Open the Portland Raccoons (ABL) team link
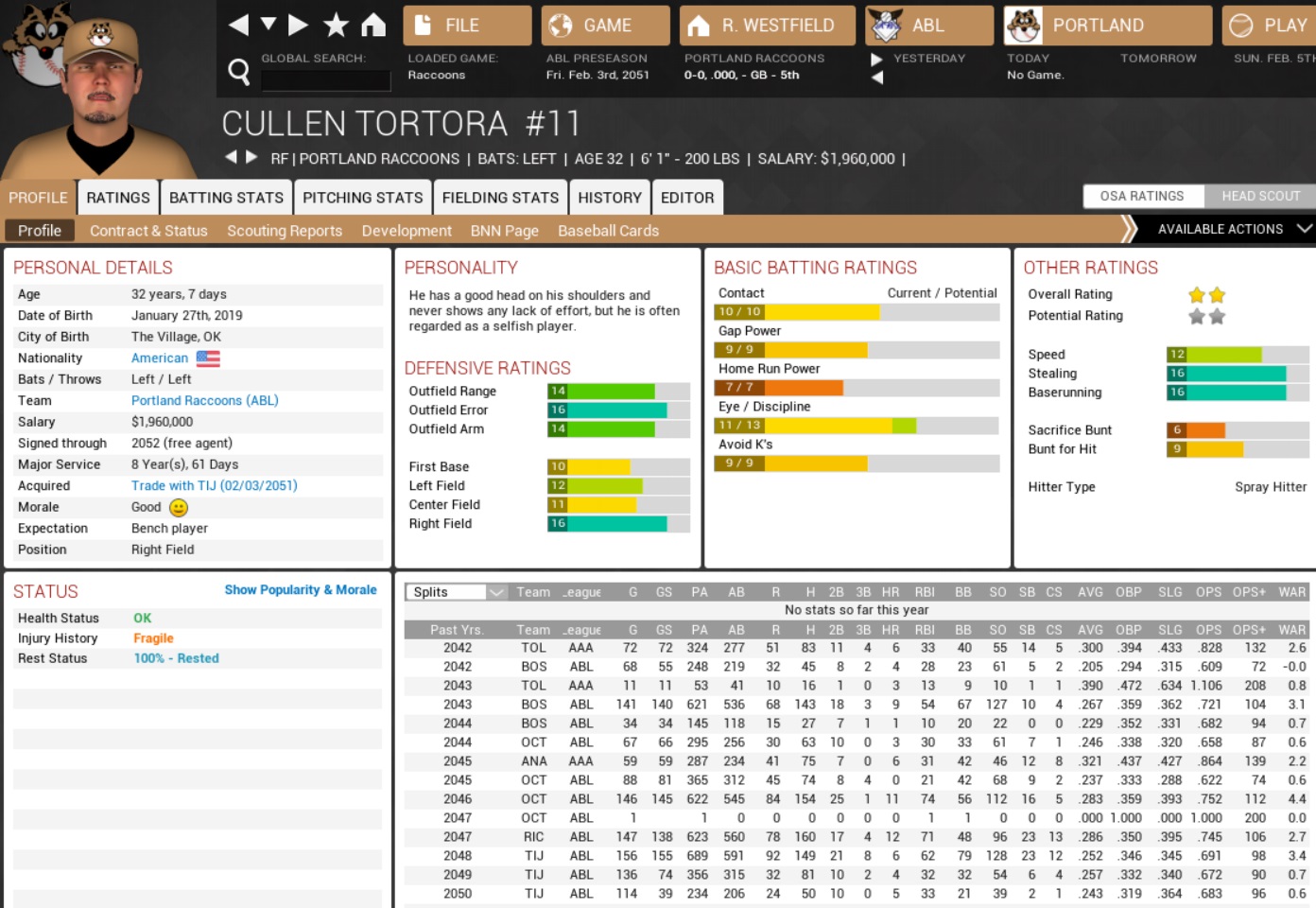This screenshot has height=908, width=1316. click(x=204, y=400)
